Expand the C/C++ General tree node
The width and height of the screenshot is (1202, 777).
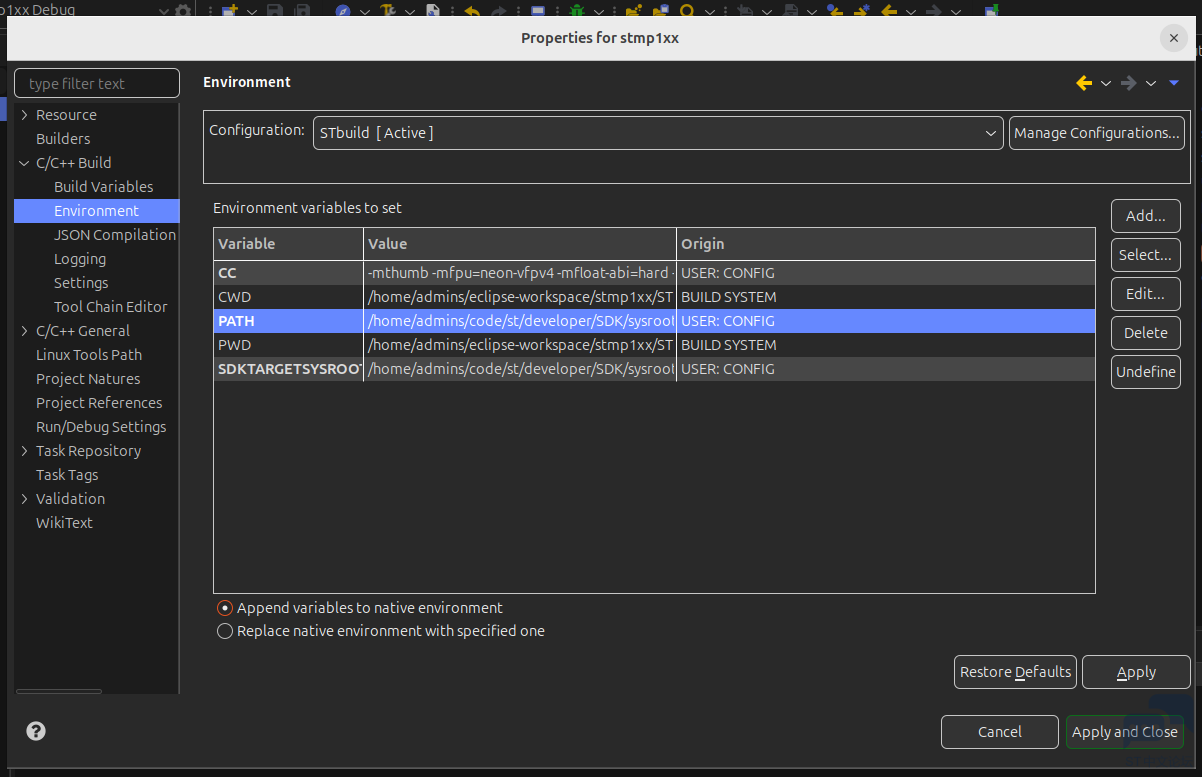tap(25, 331)
